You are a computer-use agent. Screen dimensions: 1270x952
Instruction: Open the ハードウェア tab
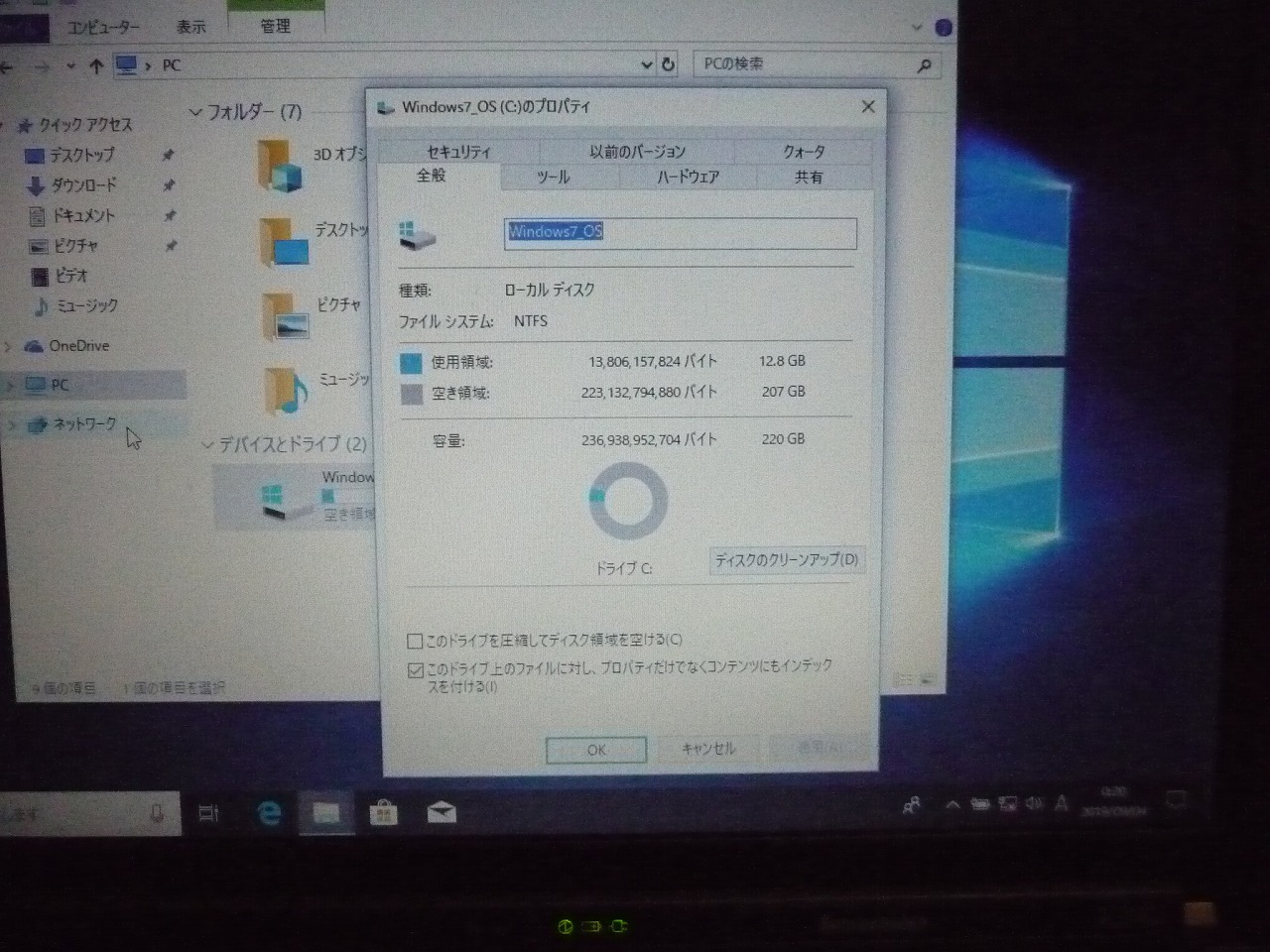688,178
